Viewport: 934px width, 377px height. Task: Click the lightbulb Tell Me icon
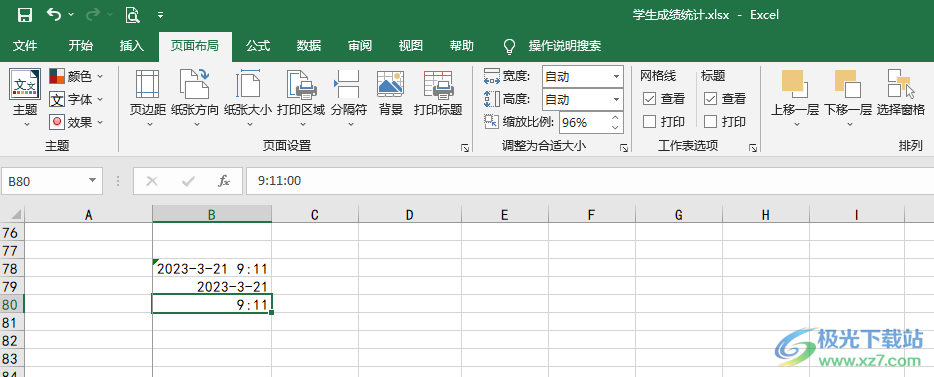click(x=509, y=46)
